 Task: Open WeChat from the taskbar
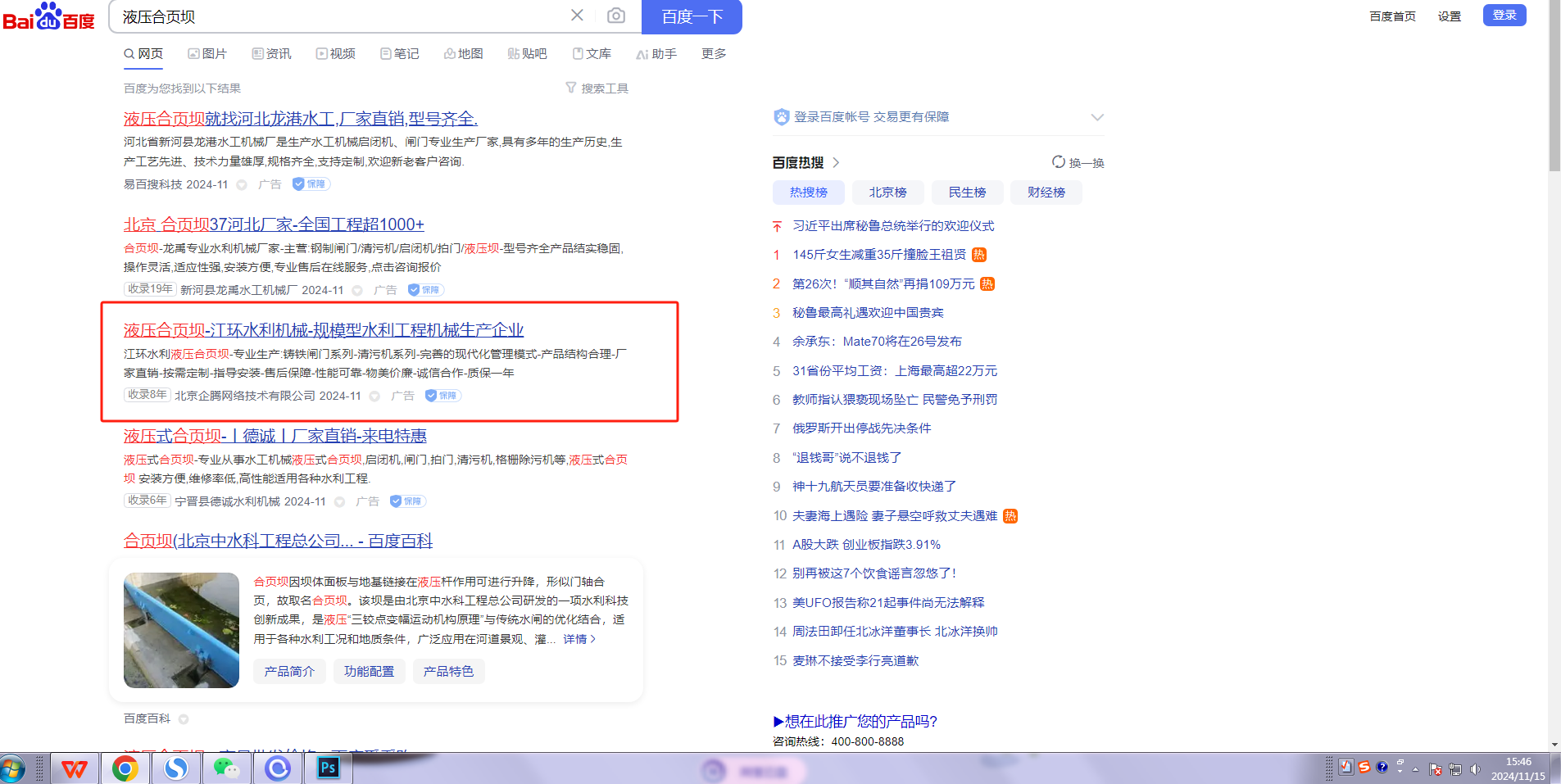(226, 768)
